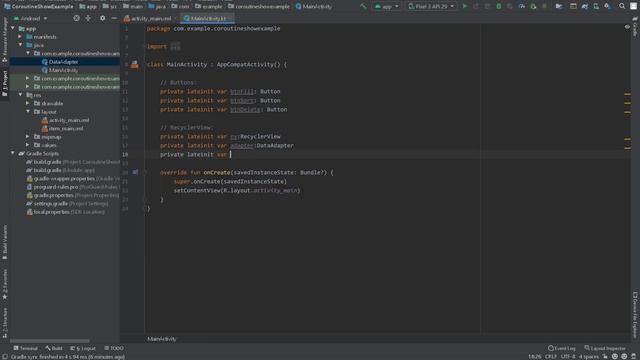Click class gutter icon beside MainActivity

(135, 64)
